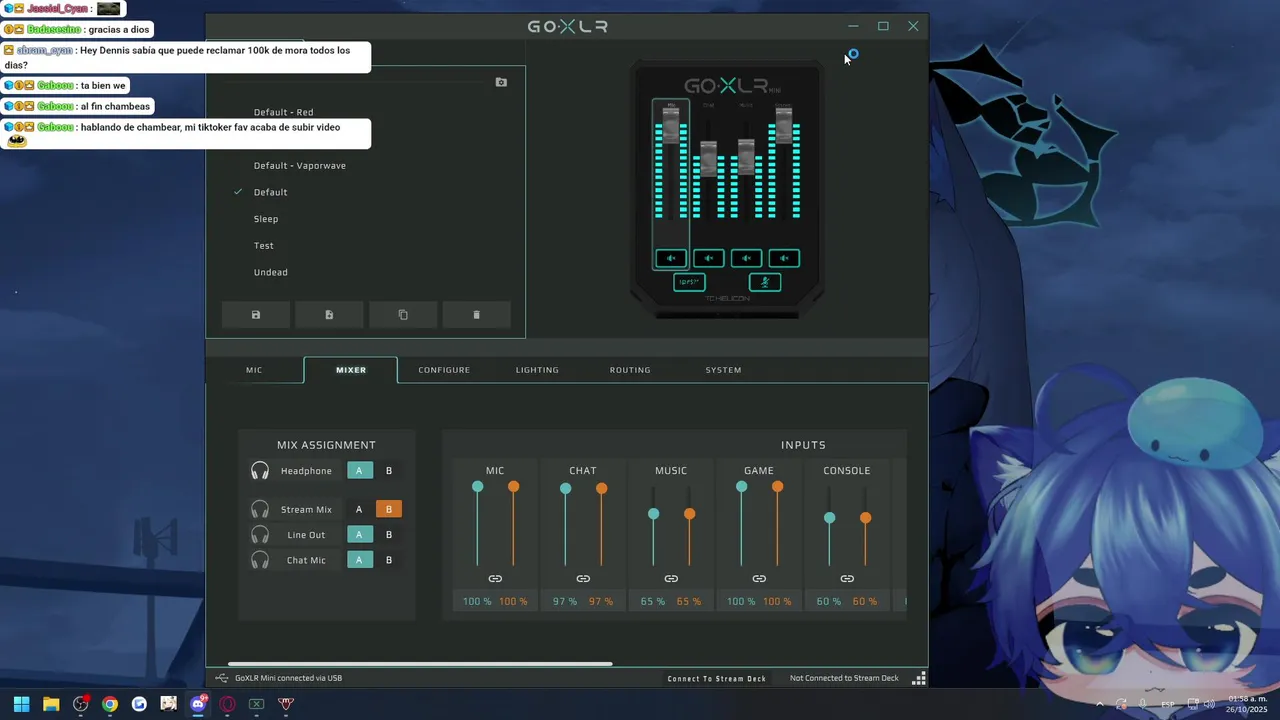Load the "Test" profile
The height and width of the screenshot is (720, 1280).
pos(264,246)
